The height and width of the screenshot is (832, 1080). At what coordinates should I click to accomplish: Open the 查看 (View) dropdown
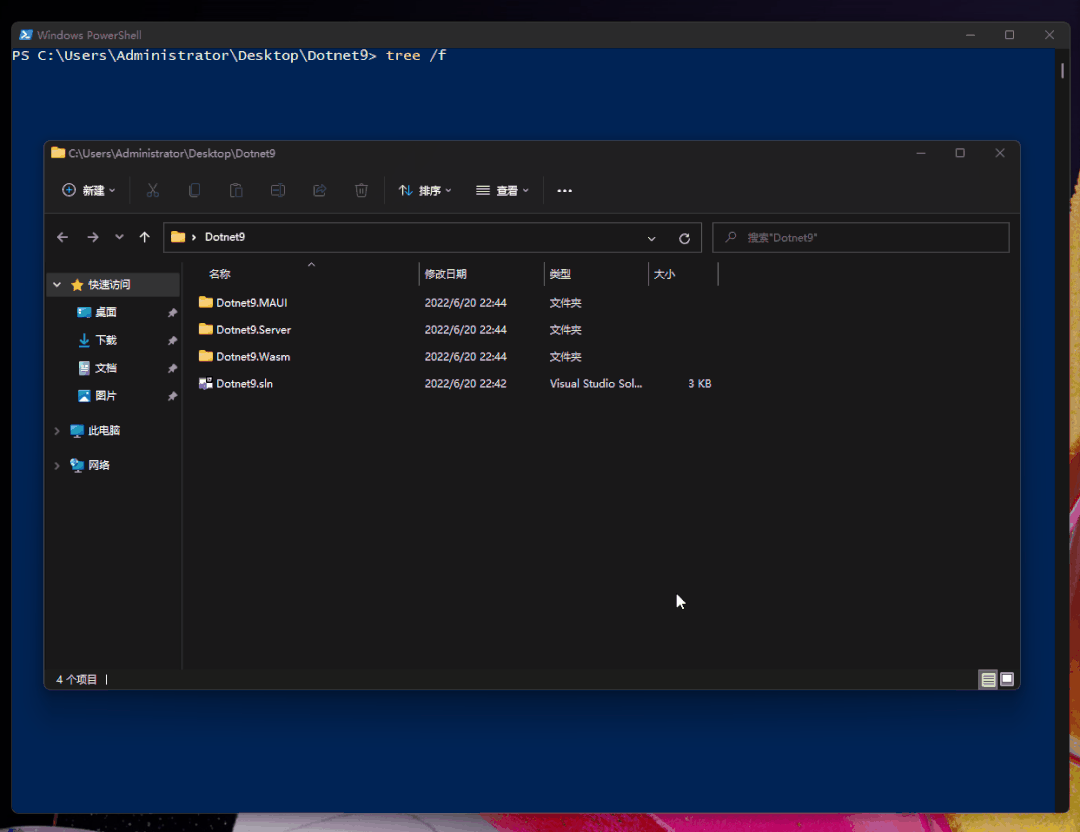pyautogui.click(x=503, y=190)
